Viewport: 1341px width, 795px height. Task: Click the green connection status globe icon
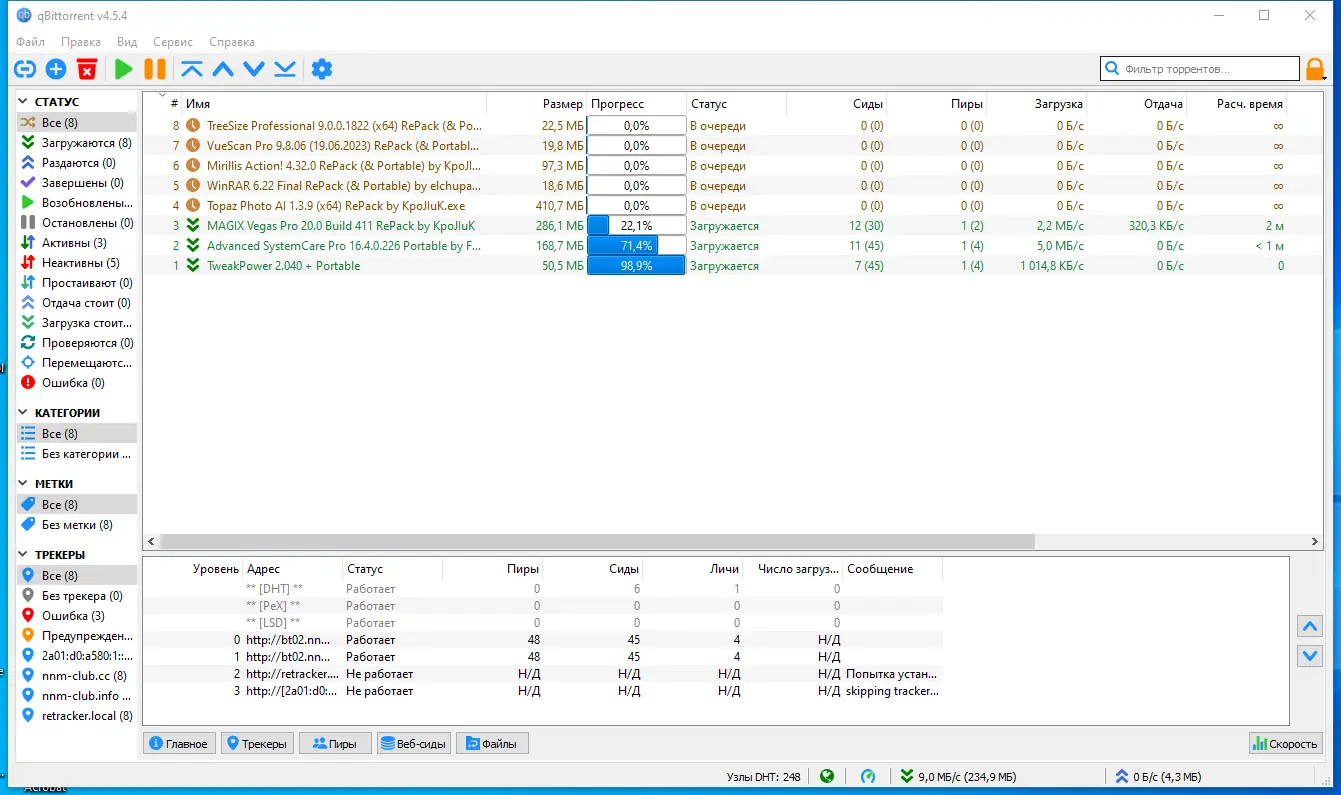(827, 776)
